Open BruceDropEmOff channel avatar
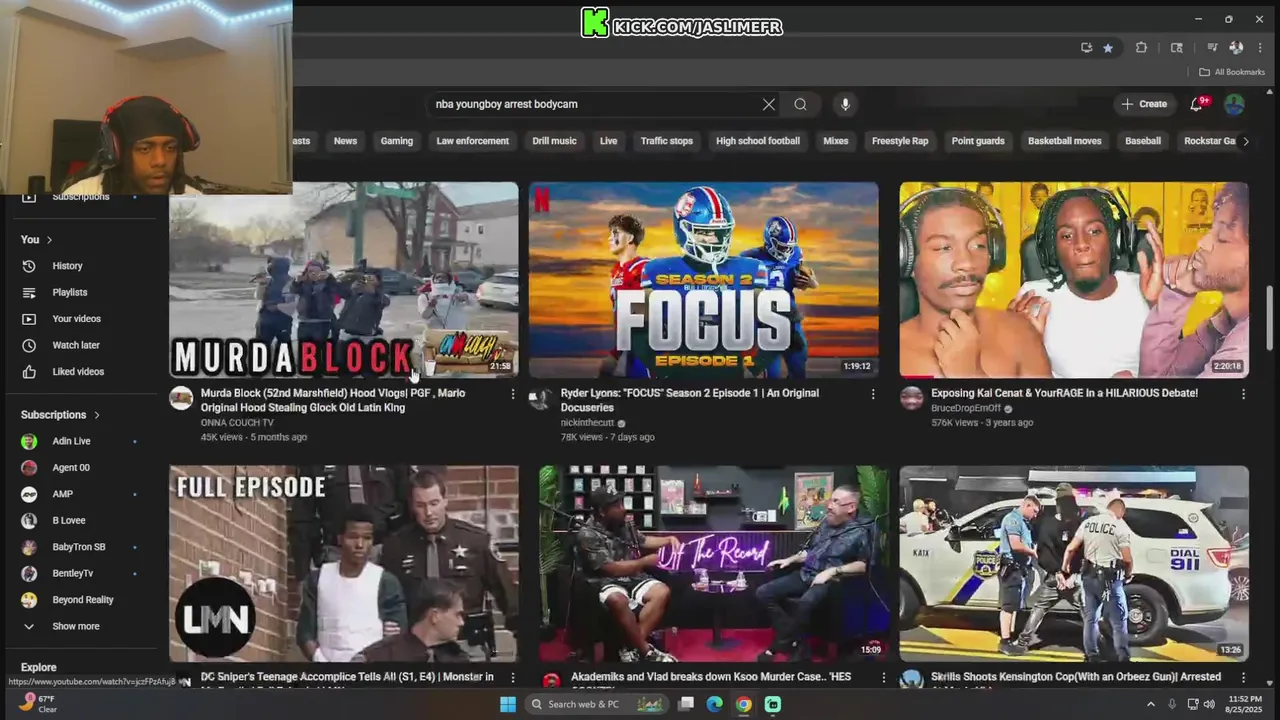The width and height of the screenshot is (1280, 720). coord(911,398)
